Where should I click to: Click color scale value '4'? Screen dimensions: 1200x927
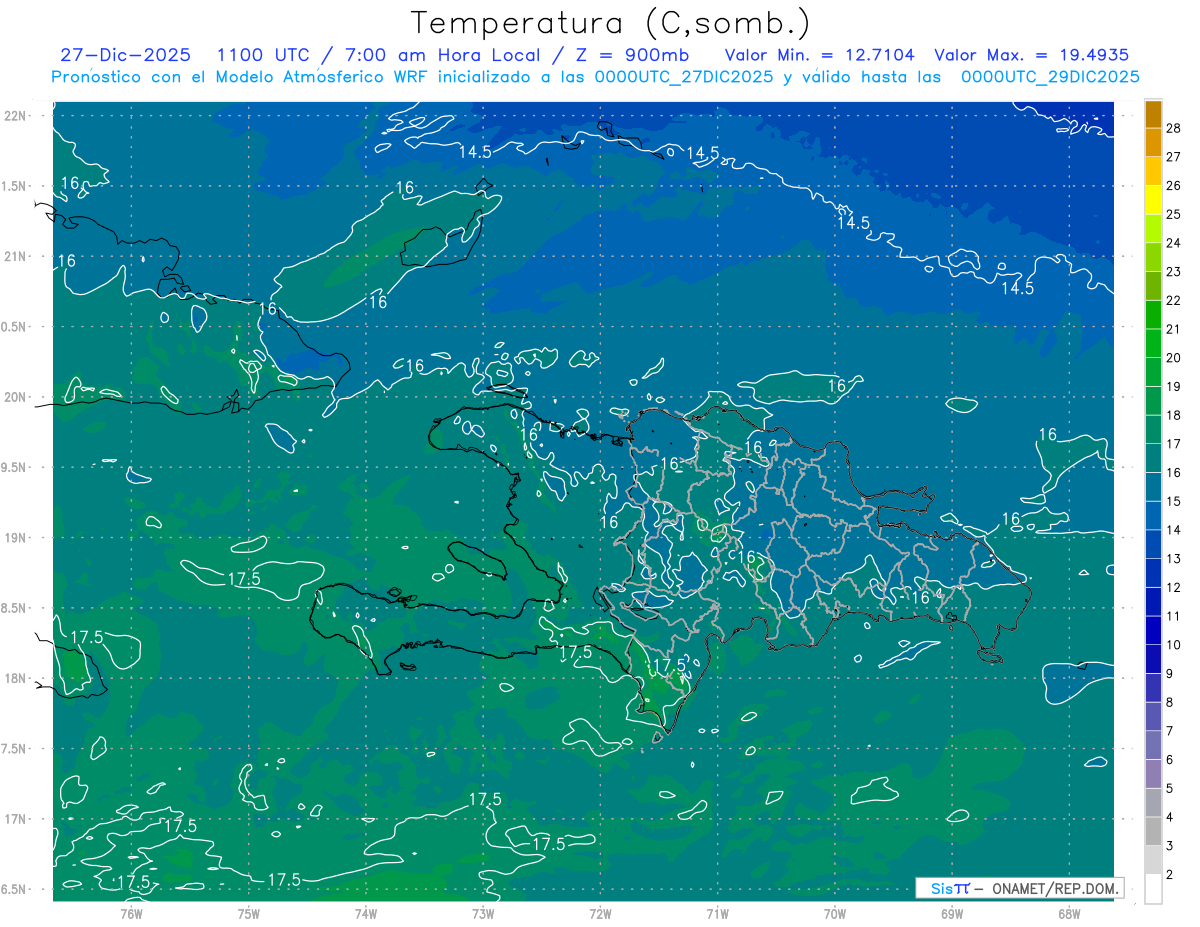tap(1171, 817)
